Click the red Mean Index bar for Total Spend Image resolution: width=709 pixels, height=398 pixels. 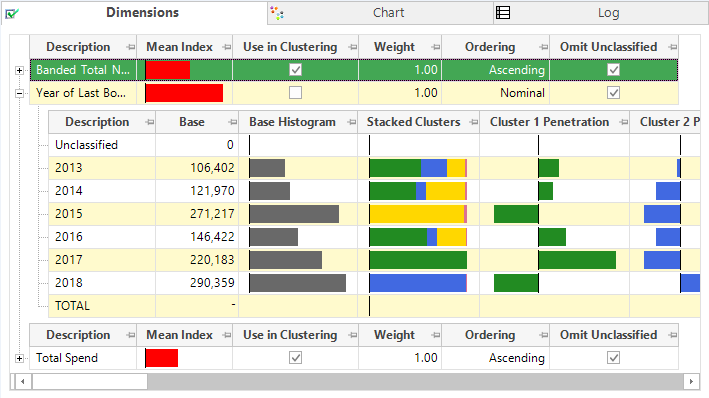[x=162, y=358]
